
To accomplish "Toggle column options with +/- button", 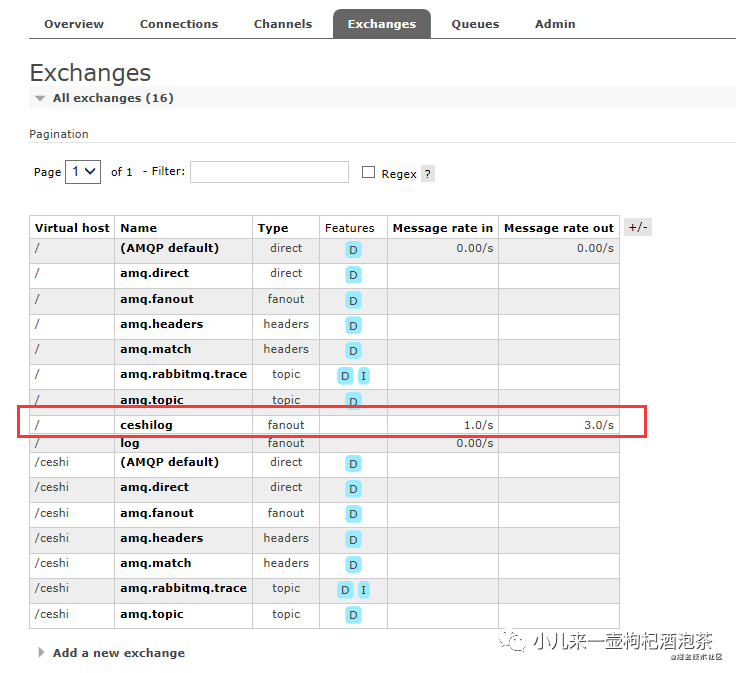I will click(x=638, y=228).
